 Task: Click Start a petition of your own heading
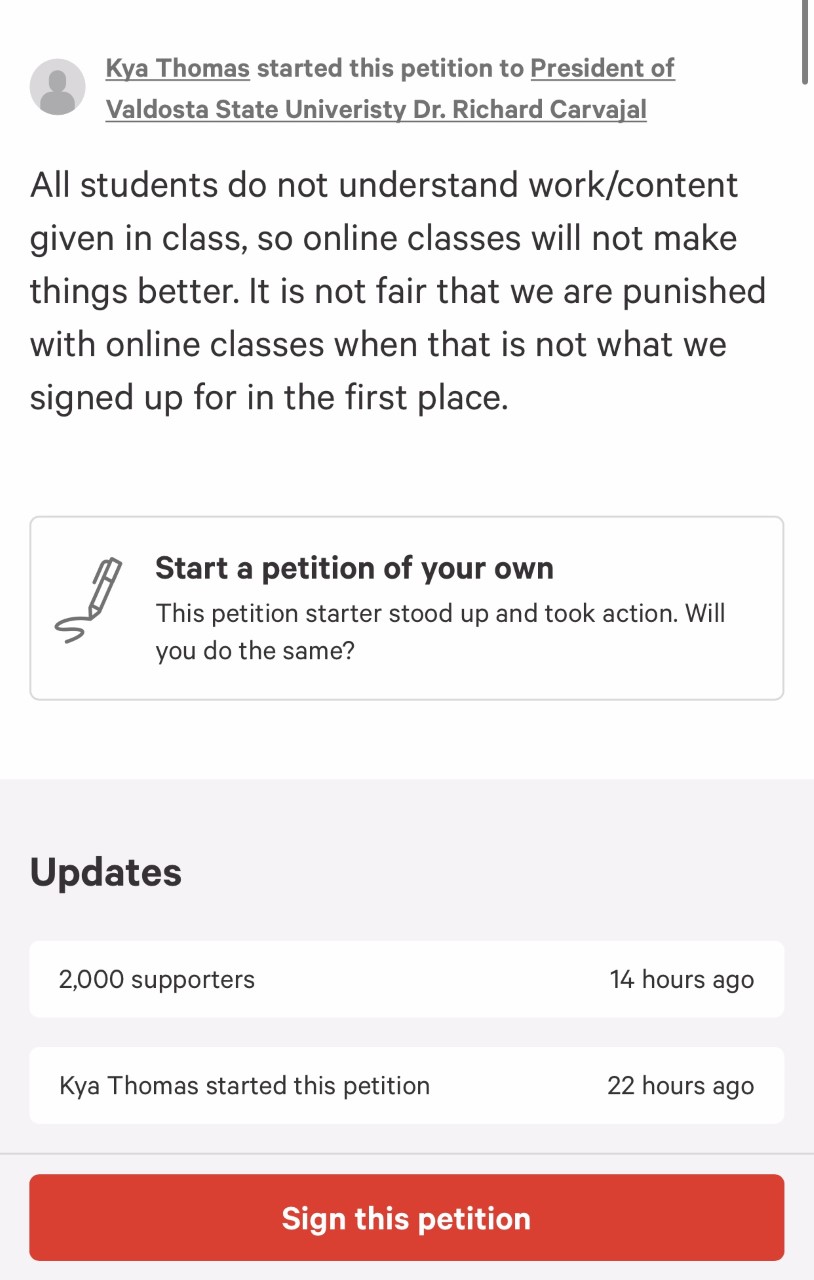coord(354,568)
